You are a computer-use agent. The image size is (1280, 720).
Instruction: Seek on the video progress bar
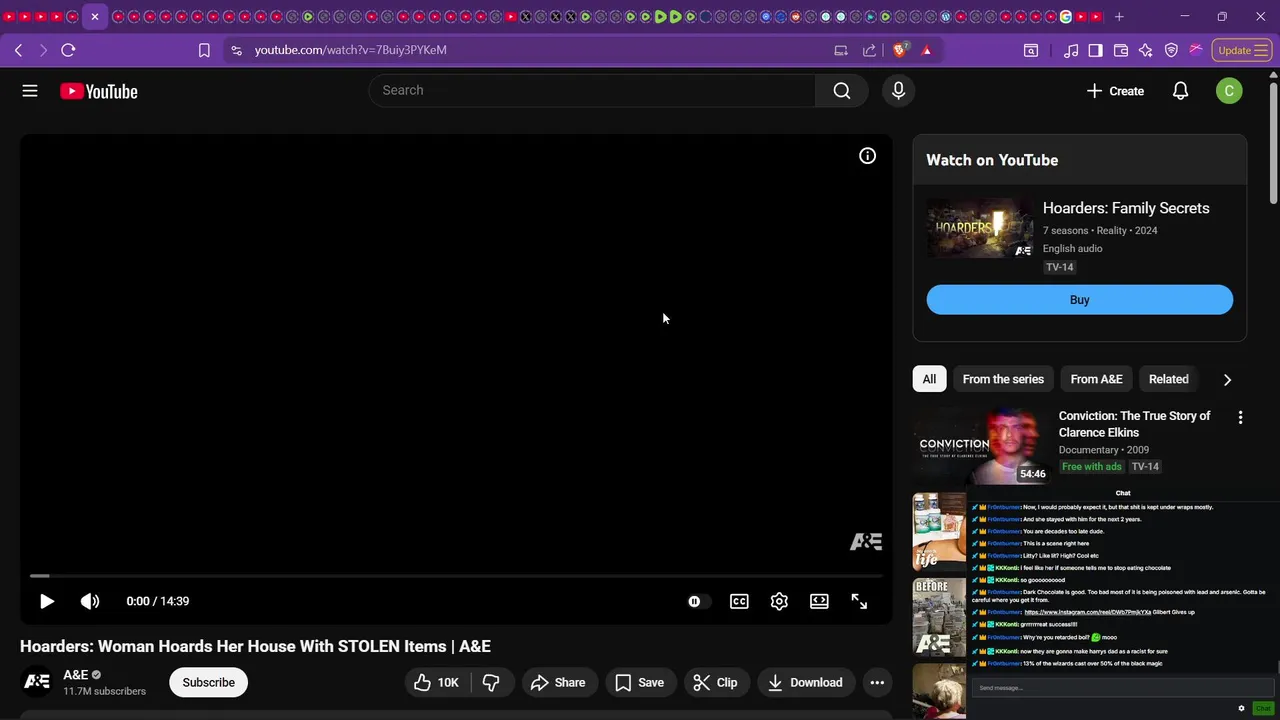[456, 576]
